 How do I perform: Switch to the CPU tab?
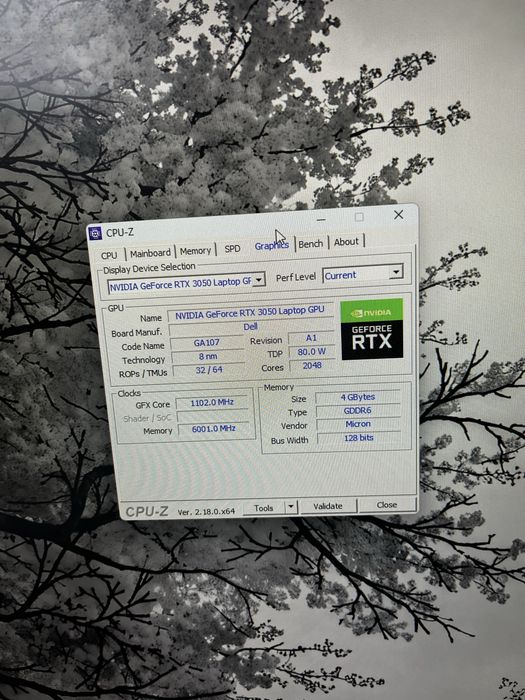(109, 255)
